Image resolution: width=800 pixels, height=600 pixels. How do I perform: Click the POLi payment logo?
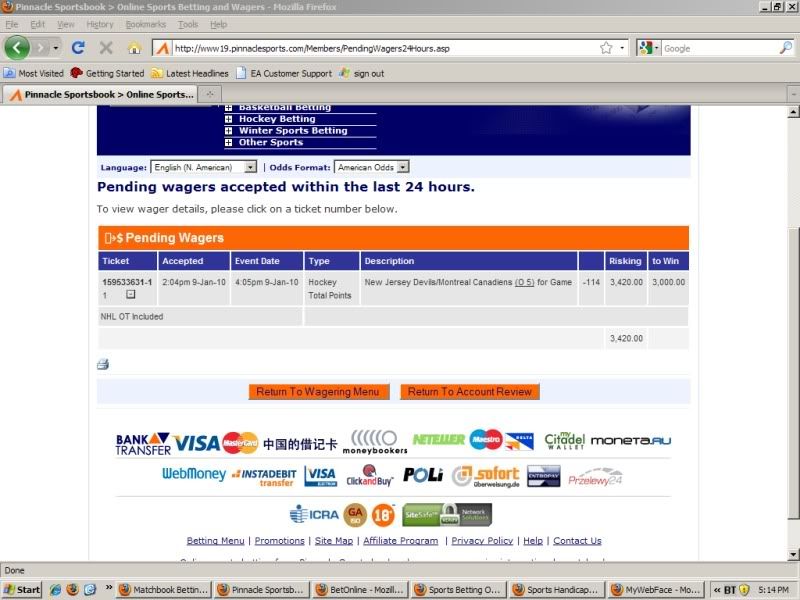(x=423, y=475)
